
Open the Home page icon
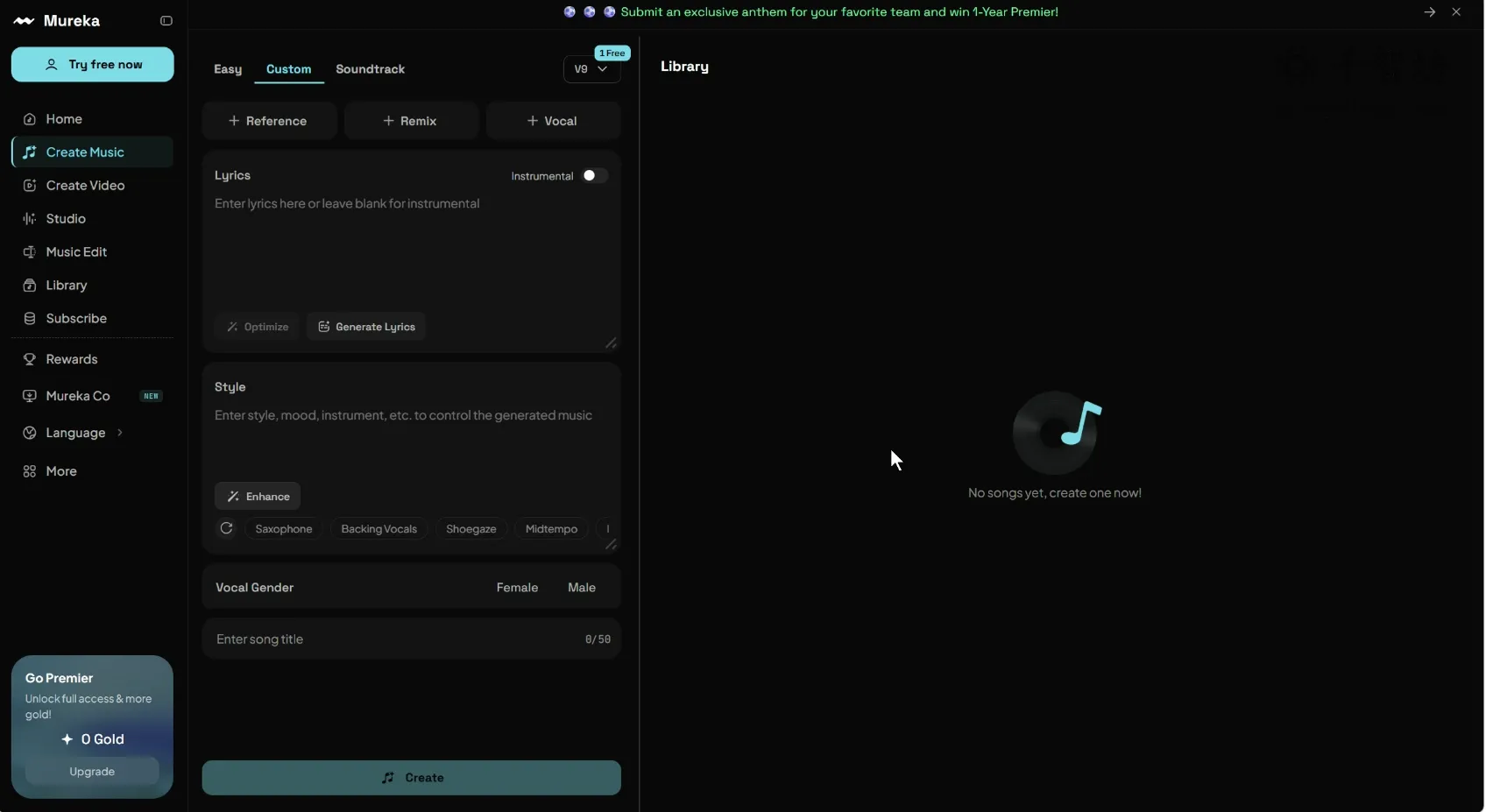(30, 119)
